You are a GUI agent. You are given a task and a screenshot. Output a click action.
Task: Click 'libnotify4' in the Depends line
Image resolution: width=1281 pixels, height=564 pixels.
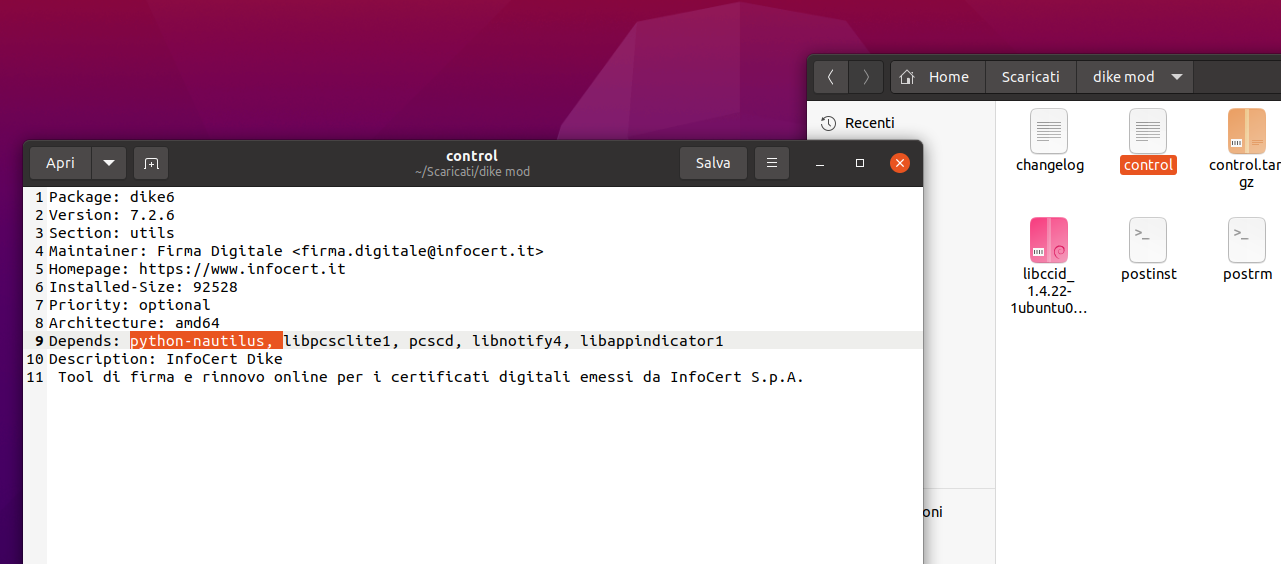516,341
